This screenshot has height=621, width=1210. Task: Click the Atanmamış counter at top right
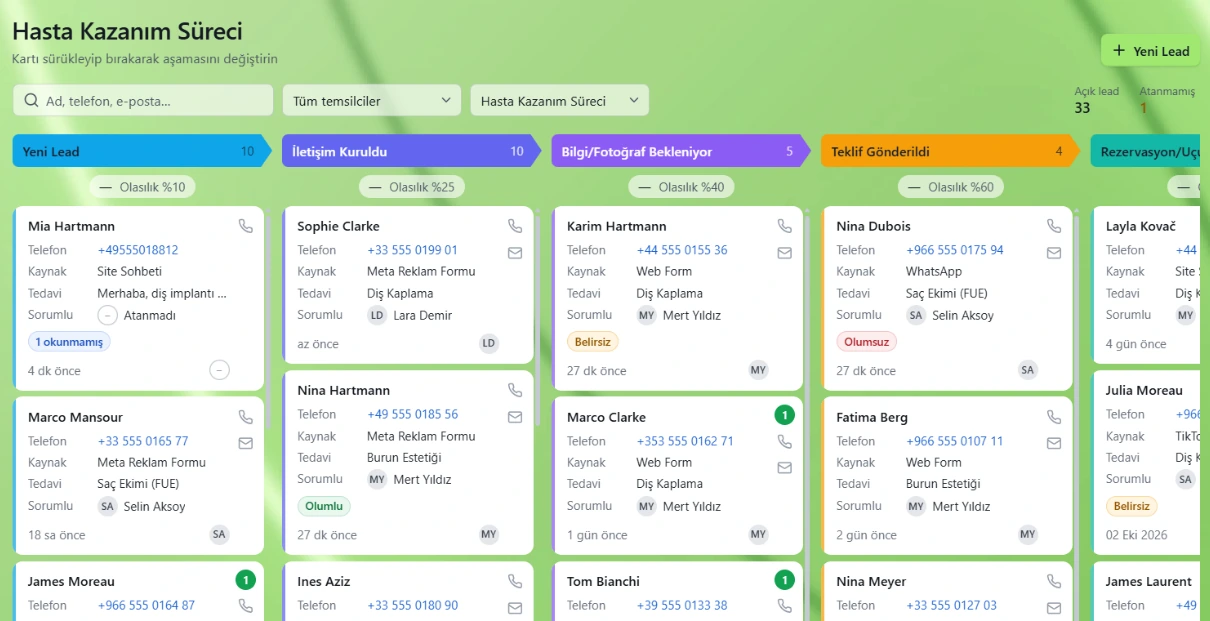click(1166, 99)
